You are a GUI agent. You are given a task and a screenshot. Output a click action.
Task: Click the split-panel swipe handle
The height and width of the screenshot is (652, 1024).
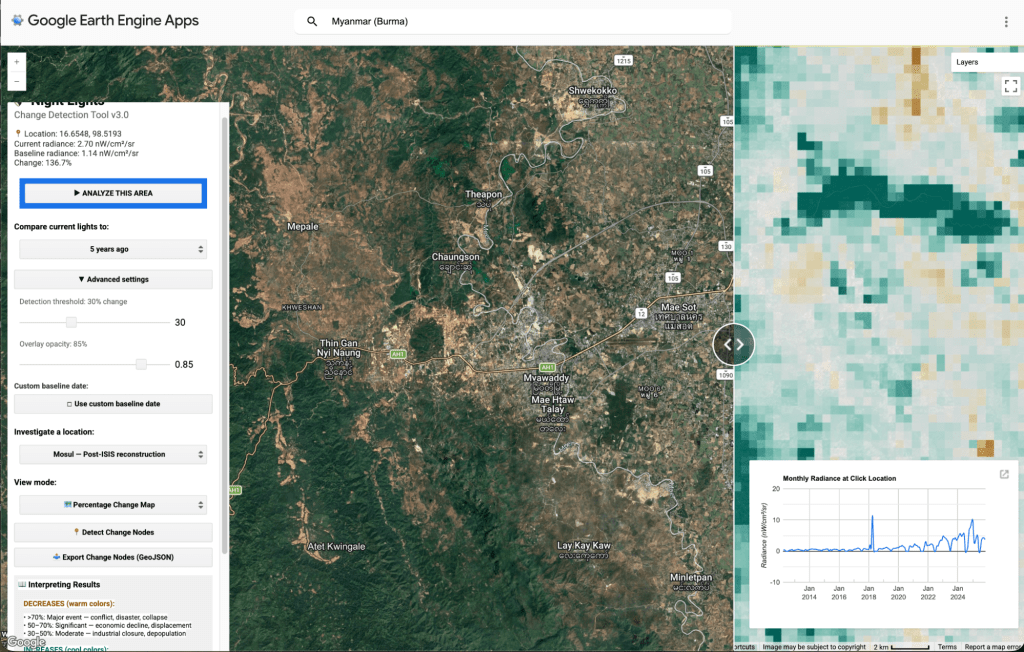[x=733, y=344]
